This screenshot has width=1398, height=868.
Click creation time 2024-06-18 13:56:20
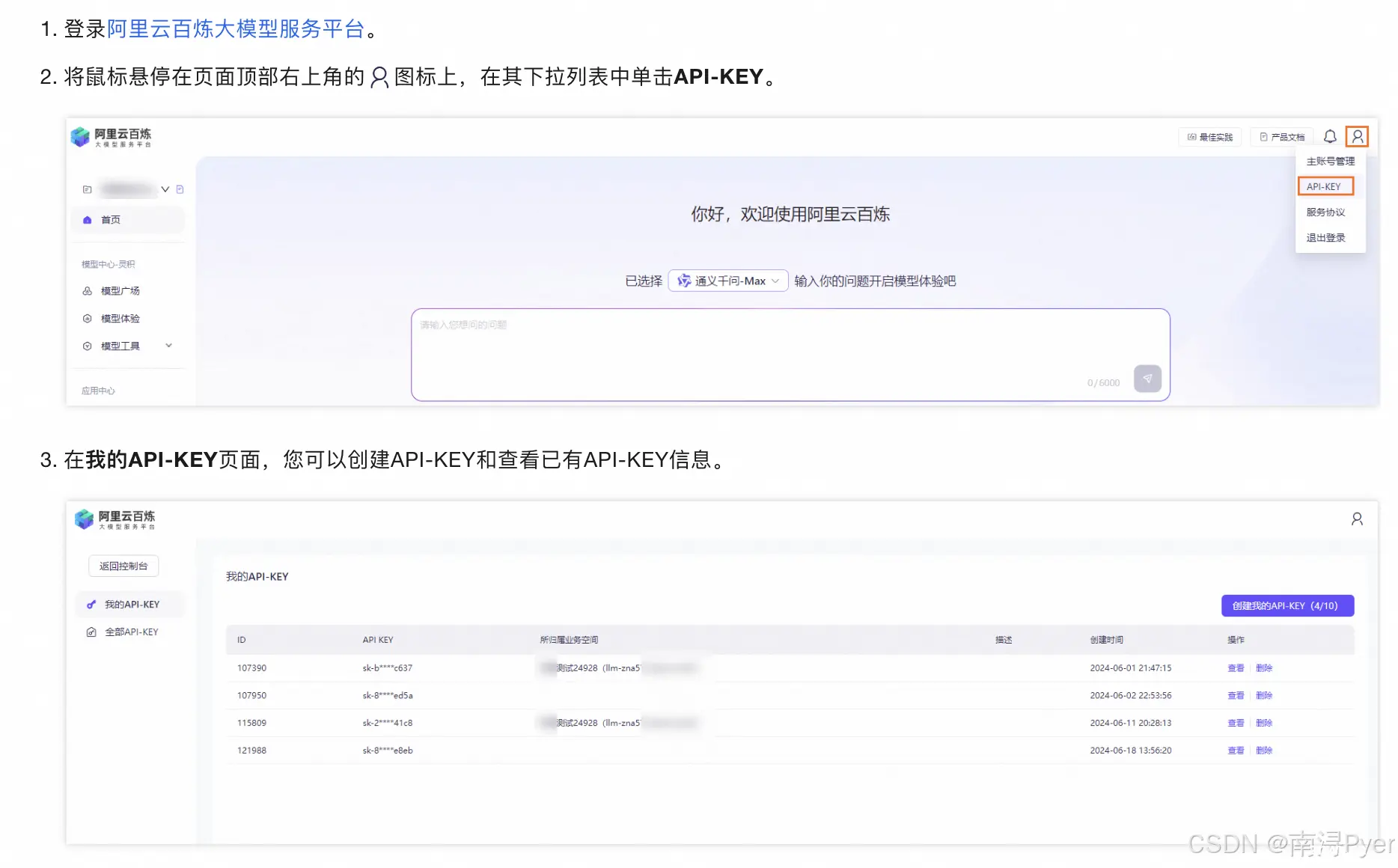click(1130, 750)
